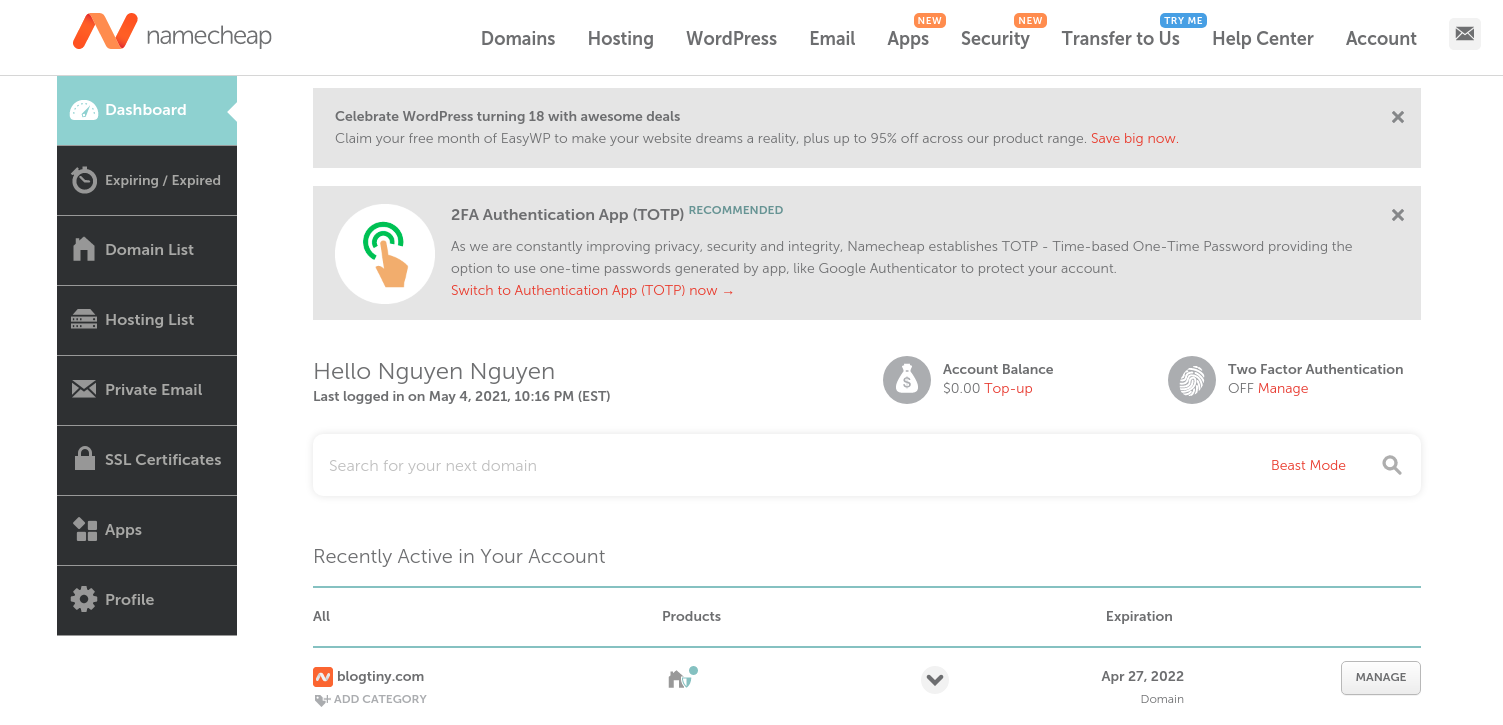The height and width of the screenshot is (725, 1503).
Task: Open Profile from sidebar
Action: point(147,600)
